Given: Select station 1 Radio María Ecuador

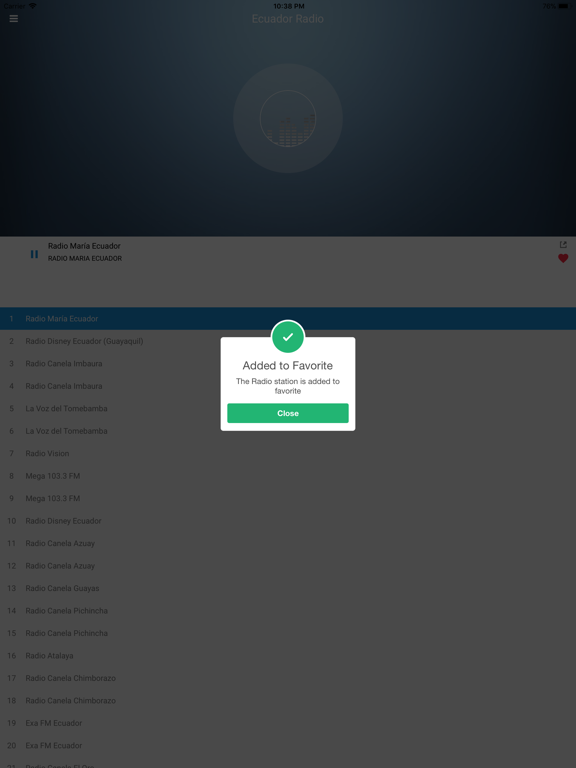Looking at the screenshot, I should (288, 318).
